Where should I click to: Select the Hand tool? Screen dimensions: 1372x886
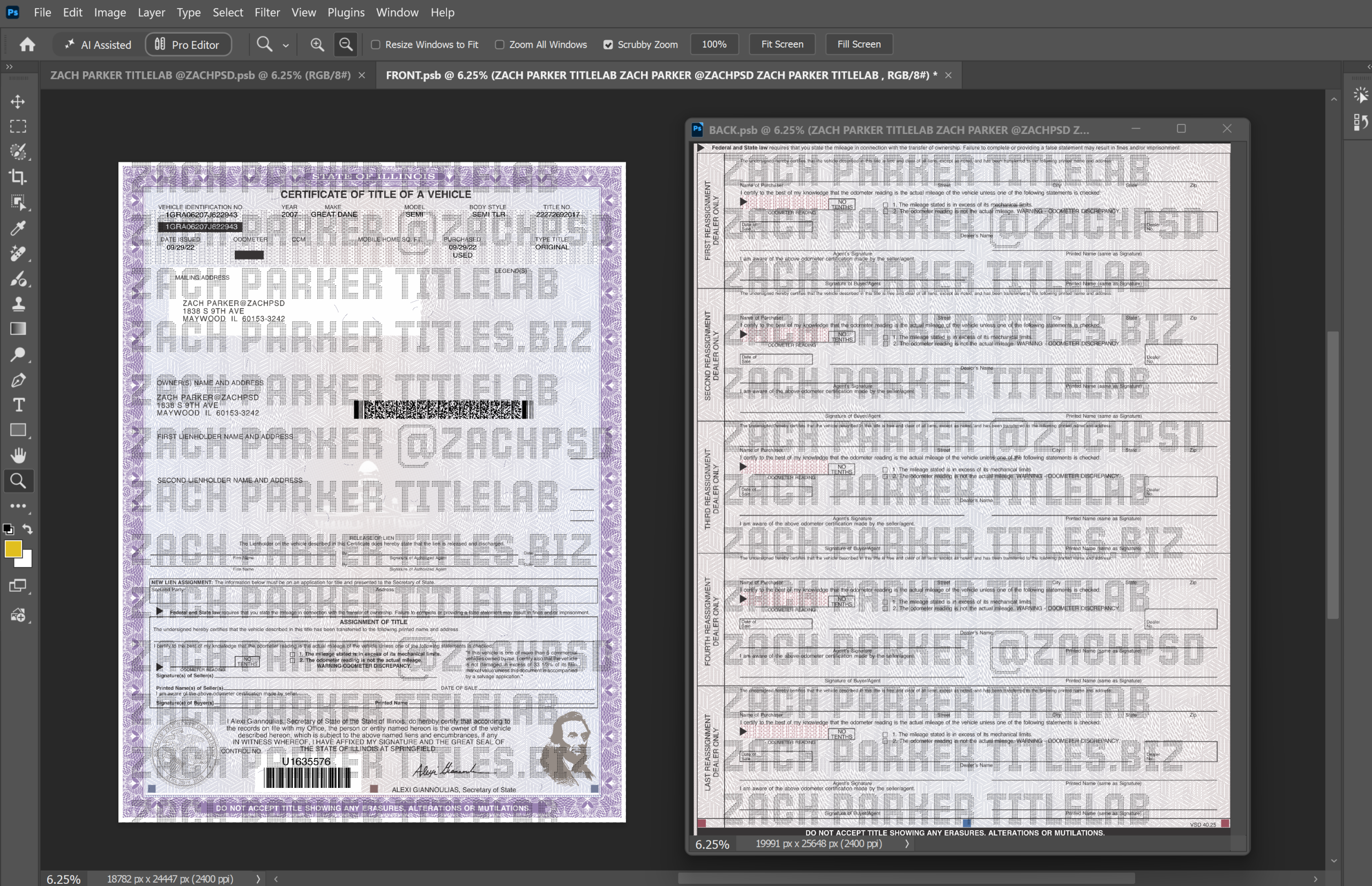[x=18, y=456]
